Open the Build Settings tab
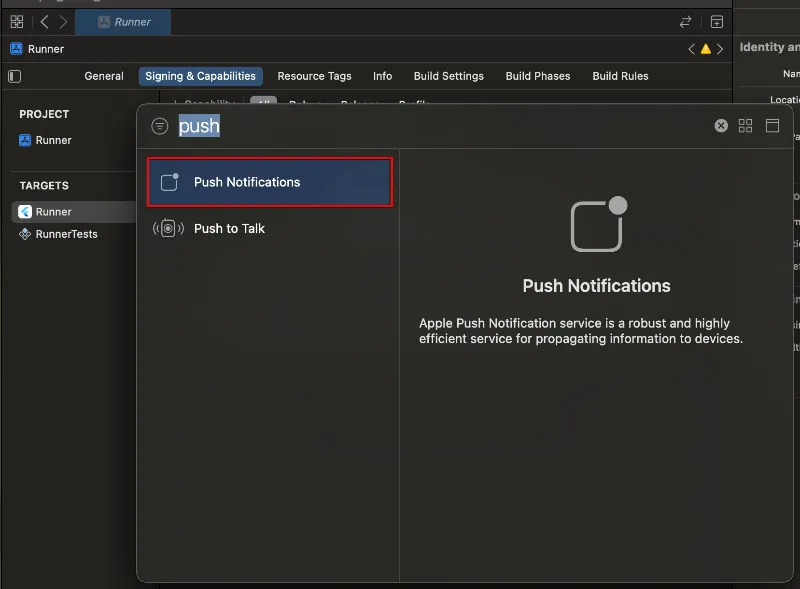 pos(448,76)
